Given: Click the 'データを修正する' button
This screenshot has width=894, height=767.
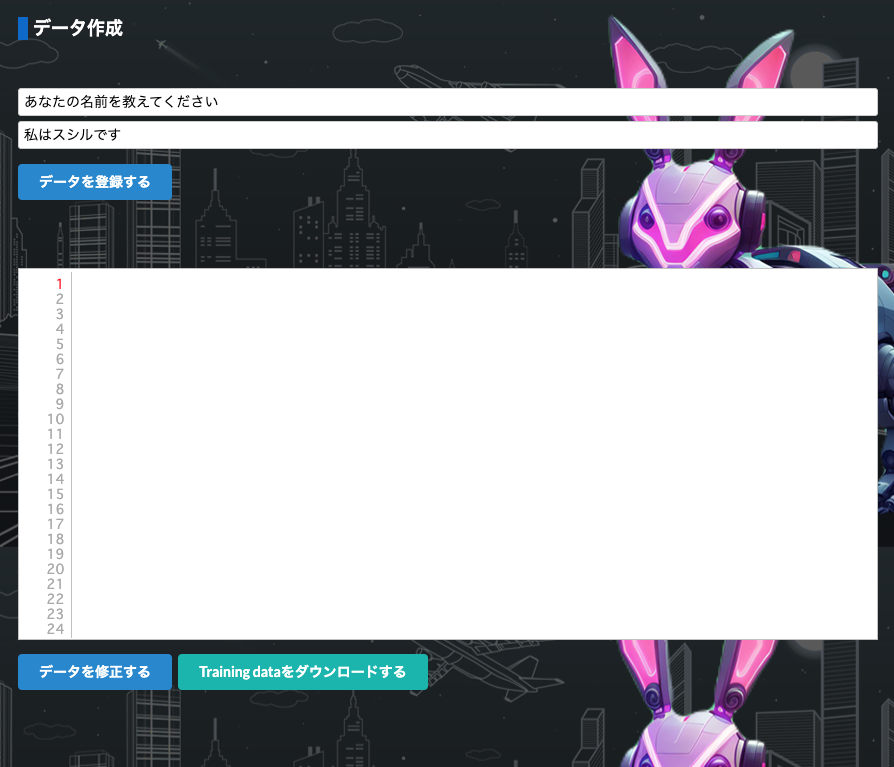Looking at the screenshot, I should 95,672.
